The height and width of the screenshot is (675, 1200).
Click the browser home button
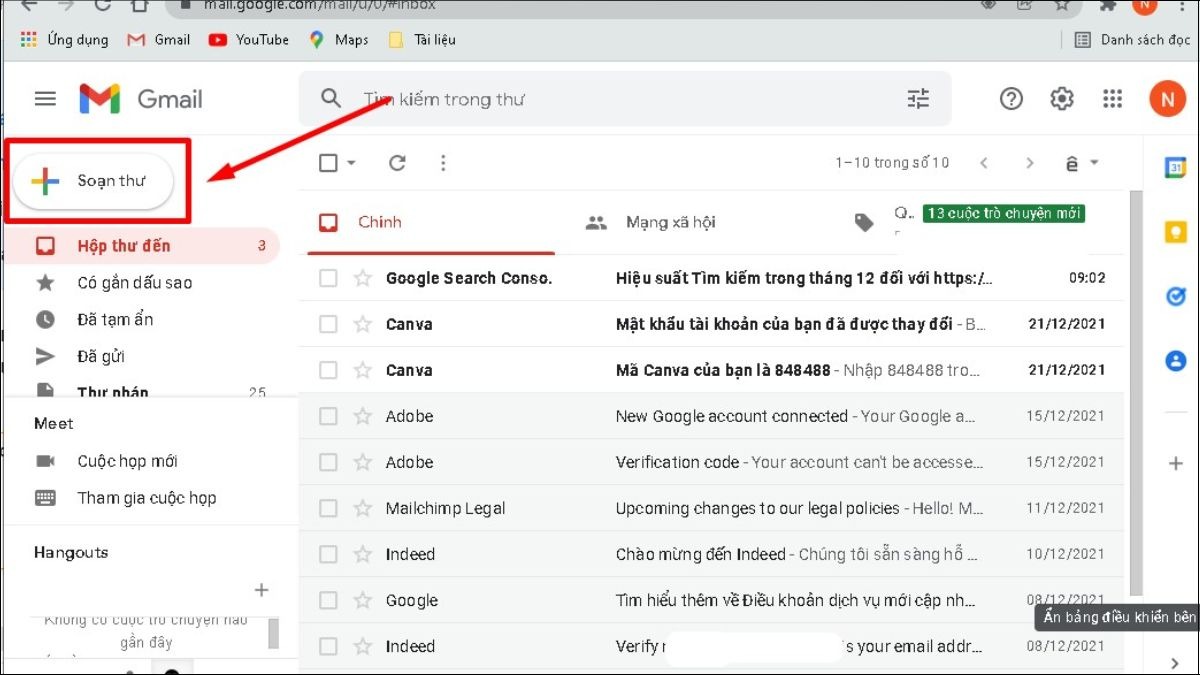click(141, 5)
